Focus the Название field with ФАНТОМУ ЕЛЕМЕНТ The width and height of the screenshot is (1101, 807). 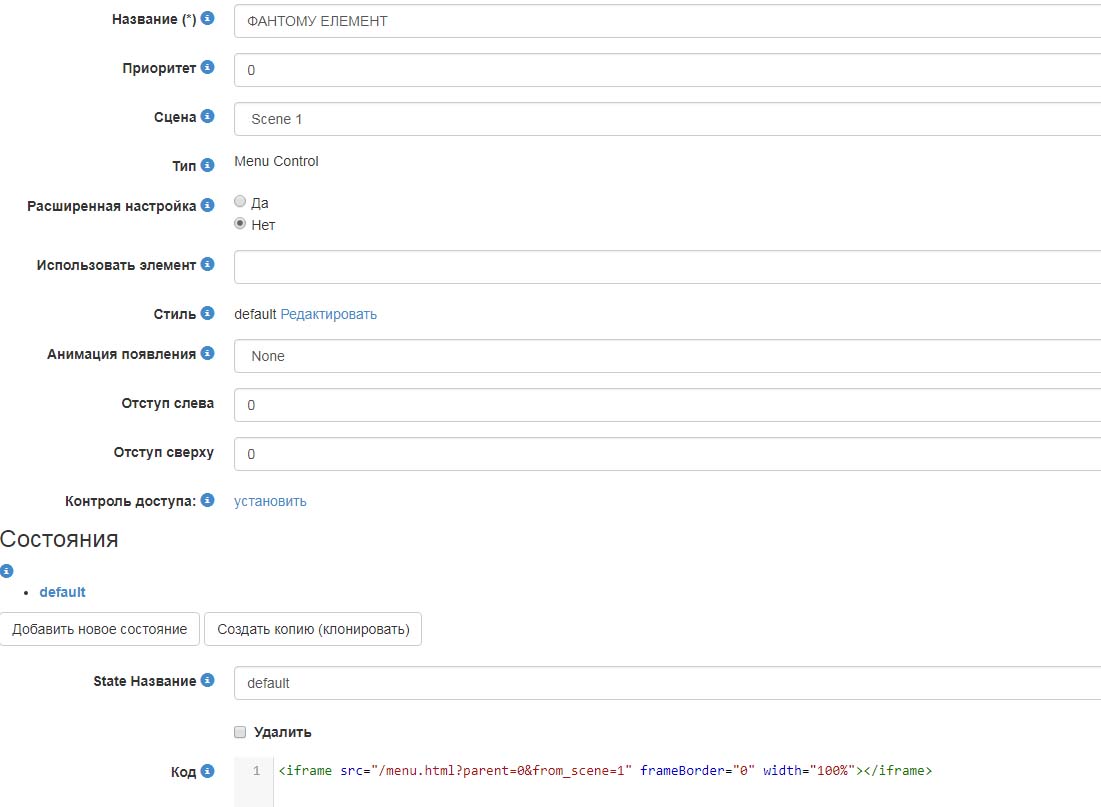[667, 21]
